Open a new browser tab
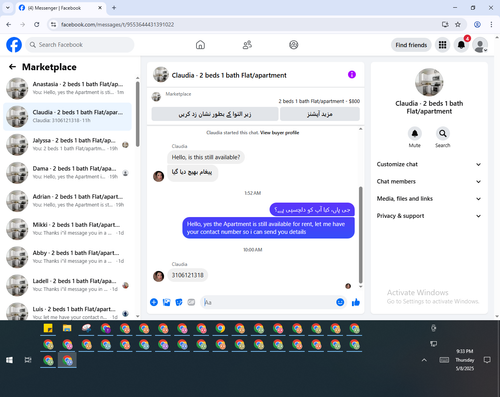The width and height of the screenshot is (500, 397). [114, 8]
